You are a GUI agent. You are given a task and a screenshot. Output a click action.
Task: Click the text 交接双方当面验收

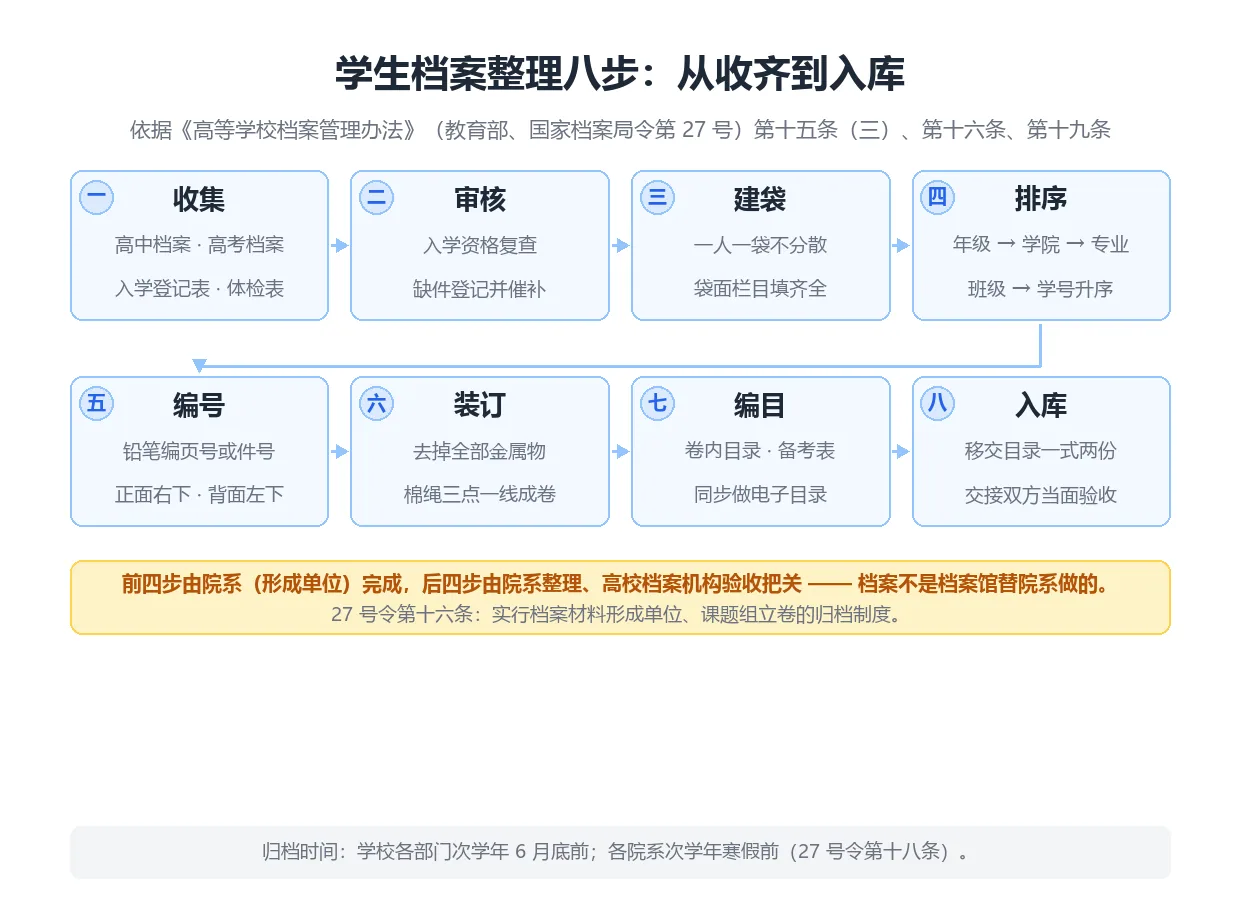(1041, 495)
